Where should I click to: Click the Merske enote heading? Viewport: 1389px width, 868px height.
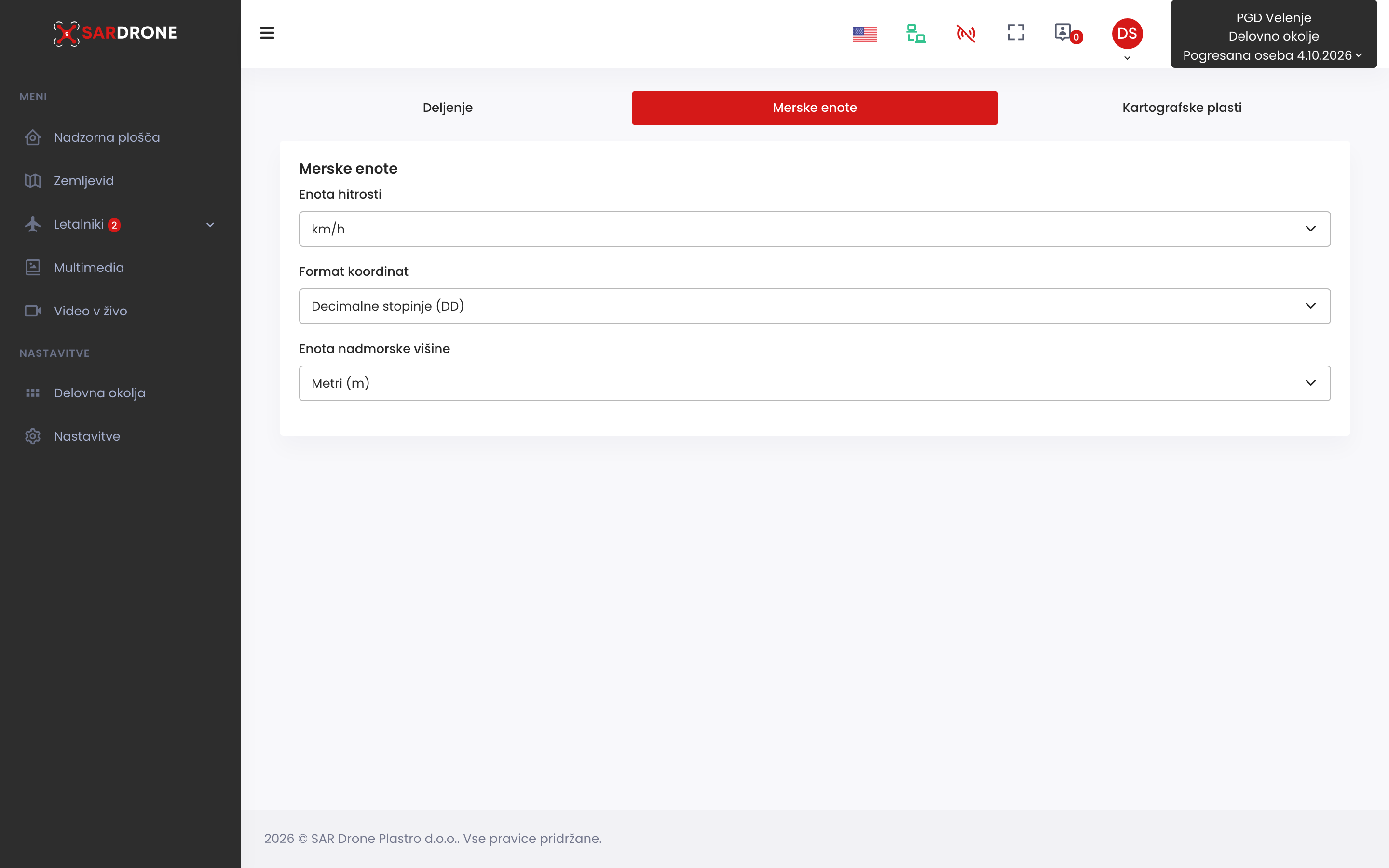tap(348, 169)
